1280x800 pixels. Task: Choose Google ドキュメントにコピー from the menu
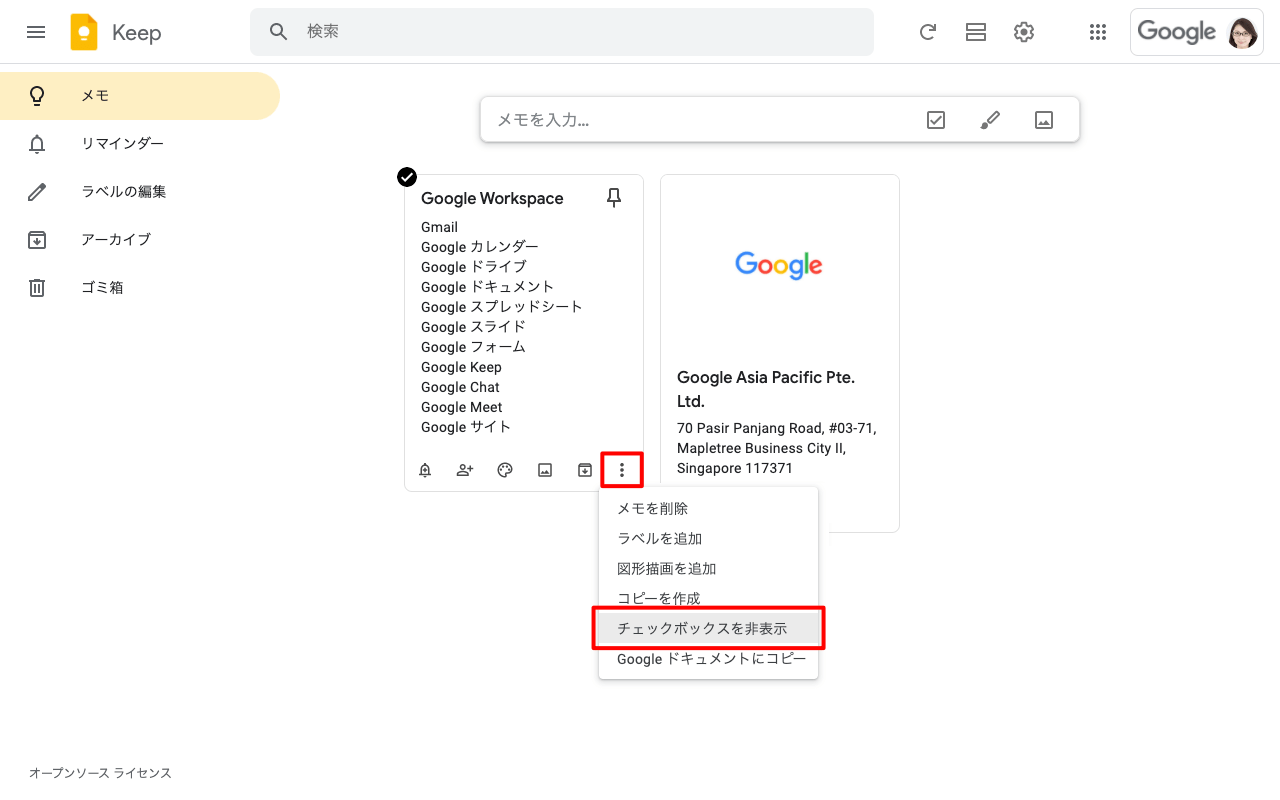coord(709,659)
